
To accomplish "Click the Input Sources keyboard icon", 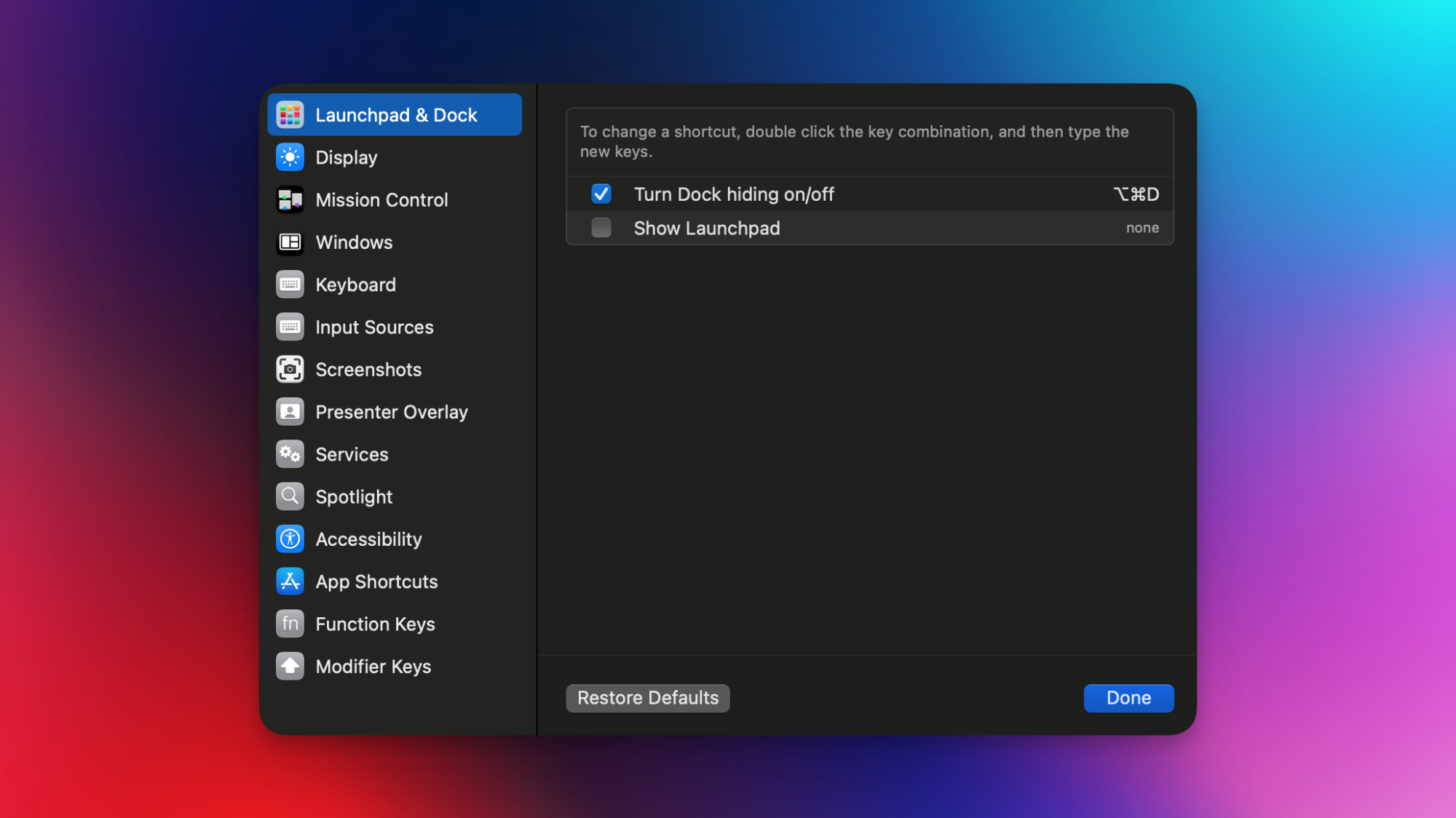I will 290,327.
